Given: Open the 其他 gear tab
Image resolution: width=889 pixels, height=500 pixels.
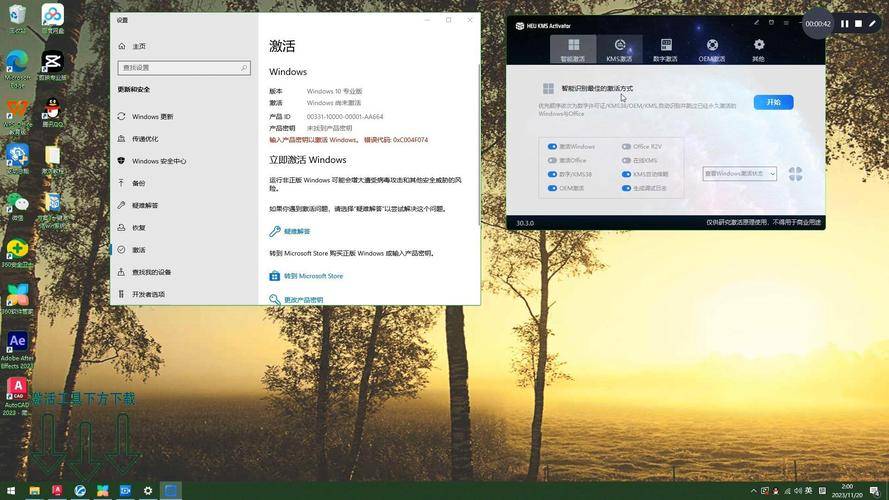Looking at the screenshot, I should coord(759,49).
